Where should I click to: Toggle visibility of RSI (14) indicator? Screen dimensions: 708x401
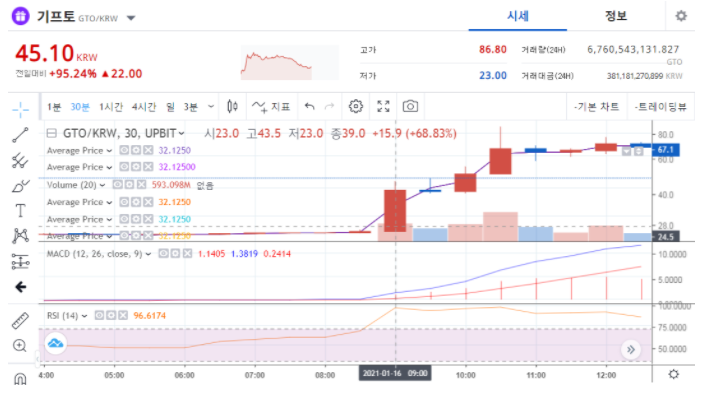99,315
